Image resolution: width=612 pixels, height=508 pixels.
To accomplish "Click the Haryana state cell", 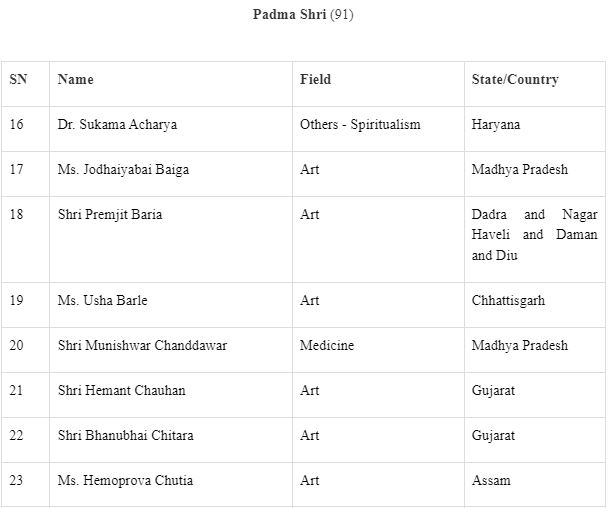I will [496, 125].
